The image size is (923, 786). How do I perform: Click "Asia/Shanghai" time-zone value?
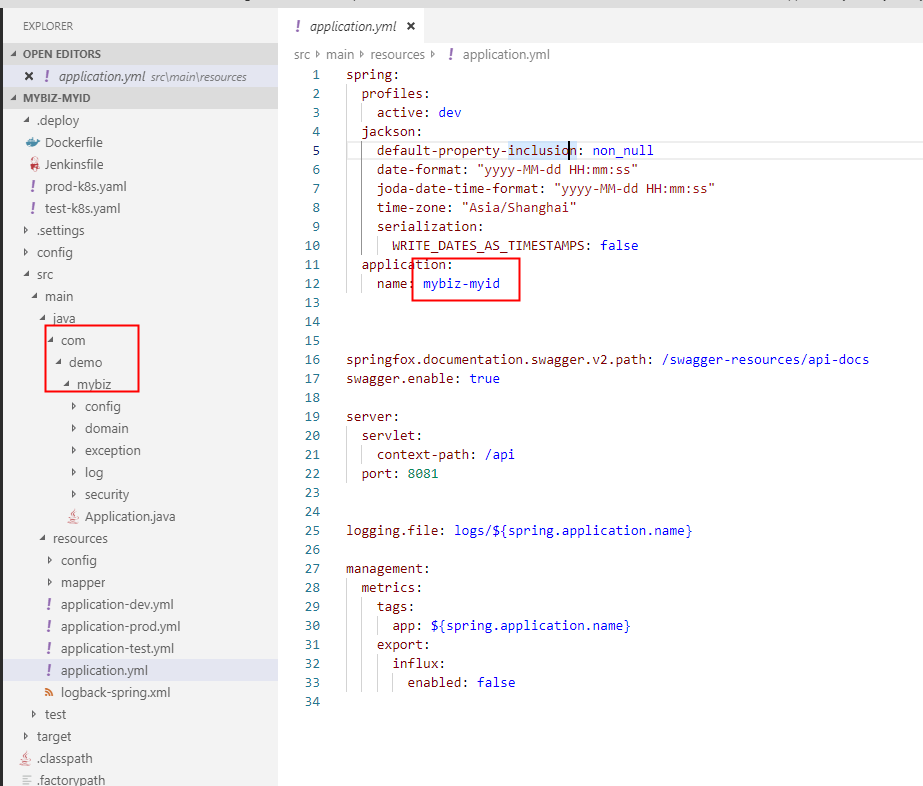(x=519, y=207)
